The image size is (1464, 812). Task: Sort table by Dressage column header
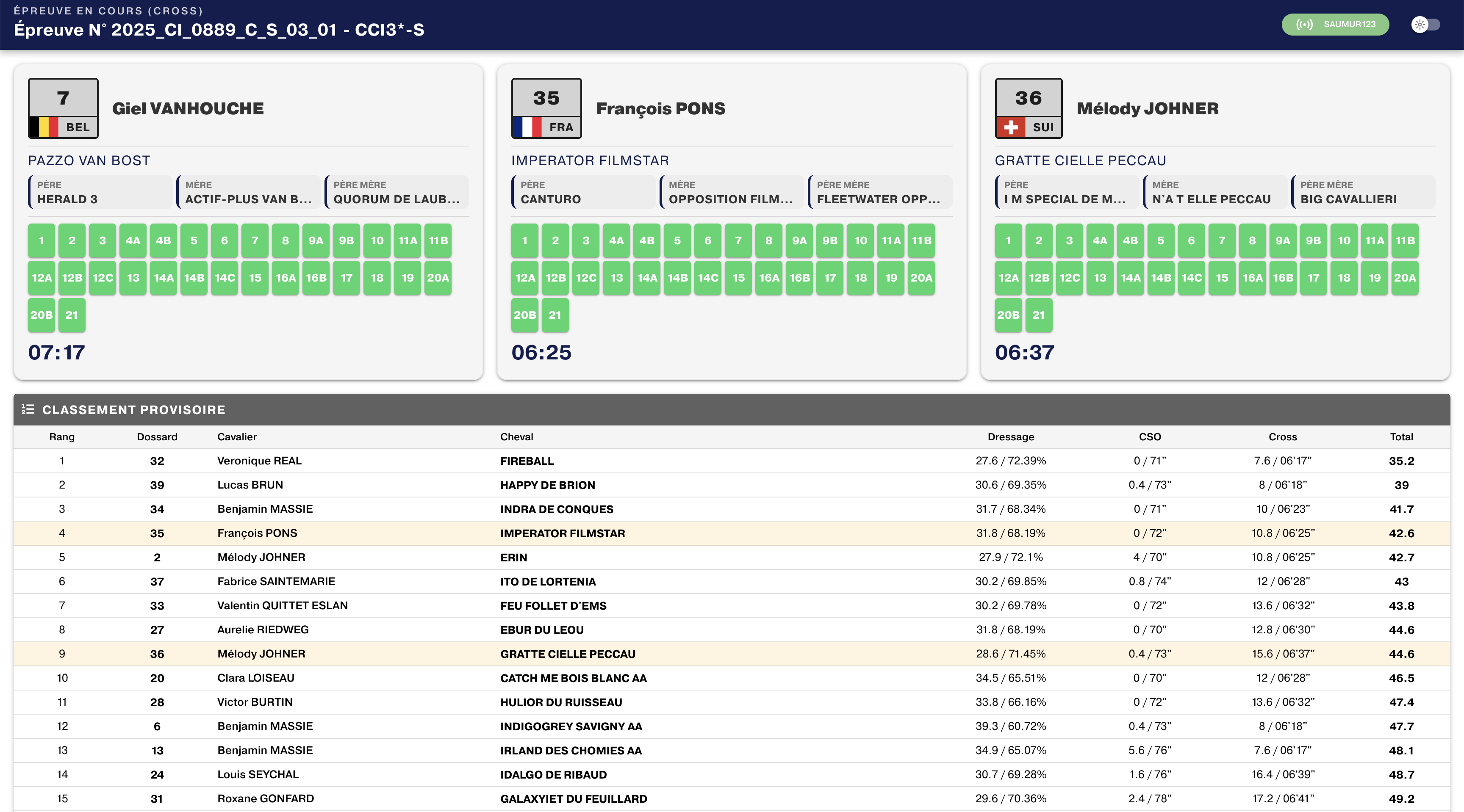pyautogui.click(x=1010, y=436)
